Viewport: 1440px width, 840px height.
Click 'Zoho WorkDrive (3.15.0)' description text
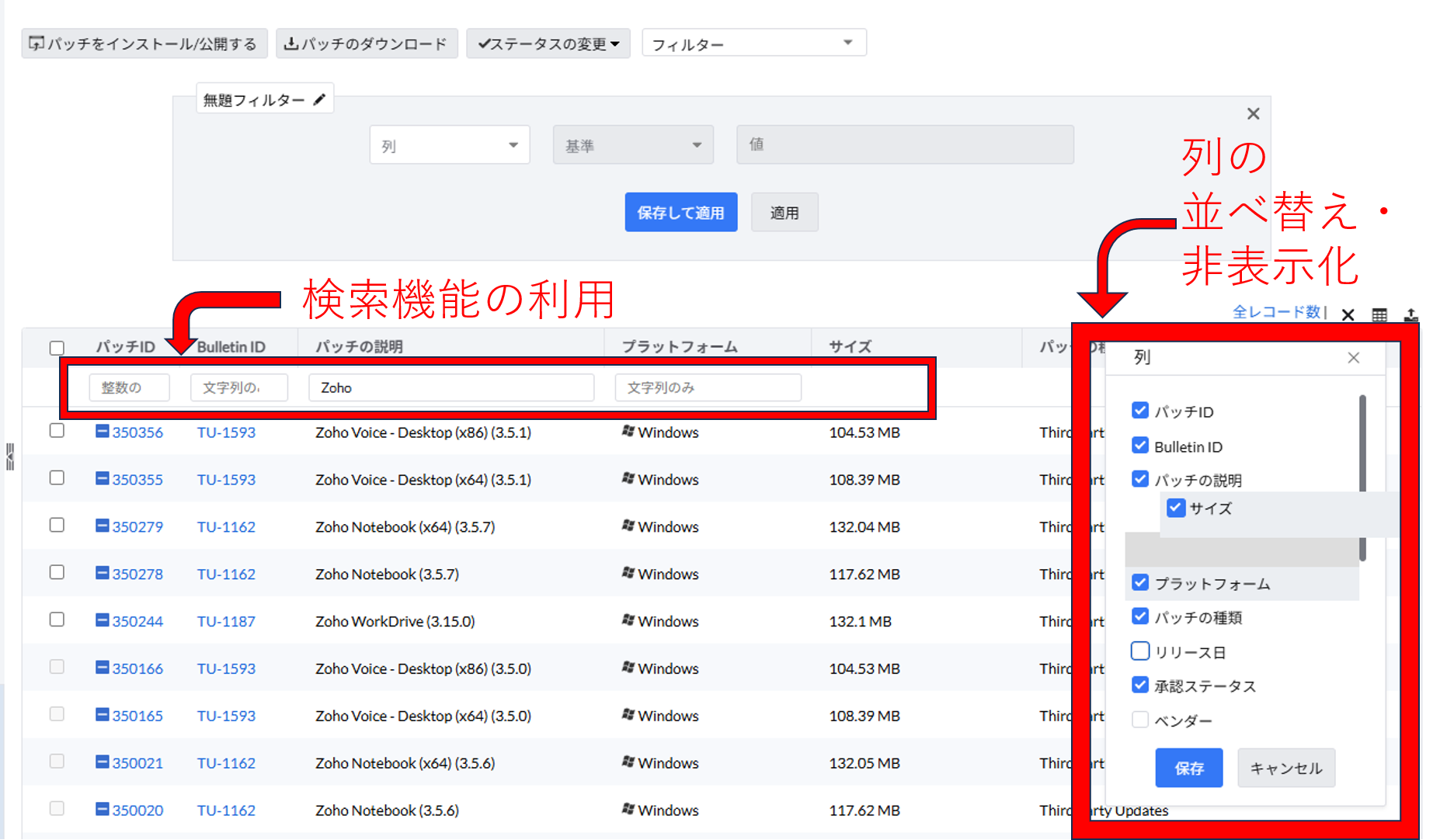tap(395, 621)
